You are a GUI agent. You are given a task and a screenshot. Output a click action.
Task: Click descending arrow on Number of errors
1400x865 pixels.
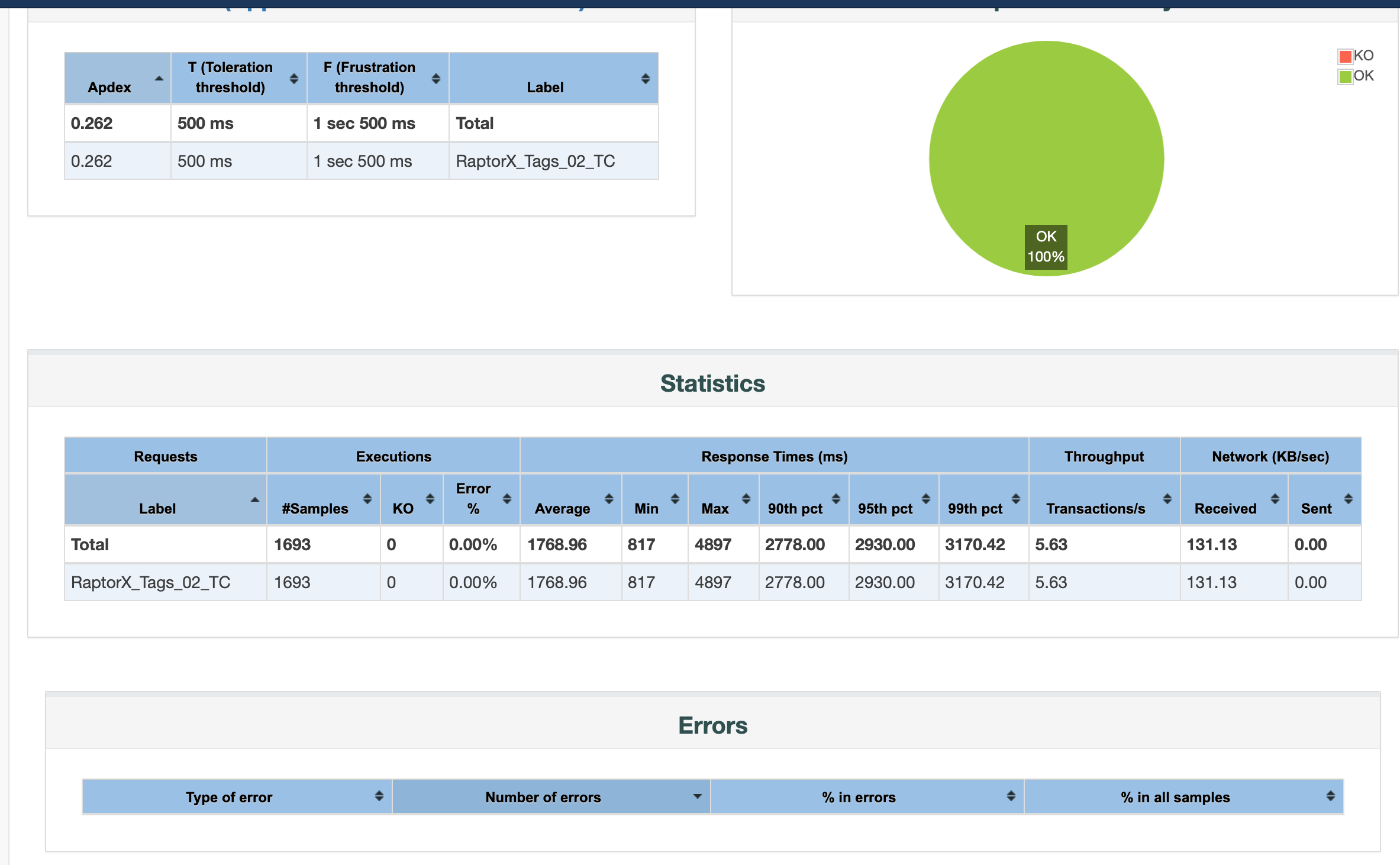697,796
